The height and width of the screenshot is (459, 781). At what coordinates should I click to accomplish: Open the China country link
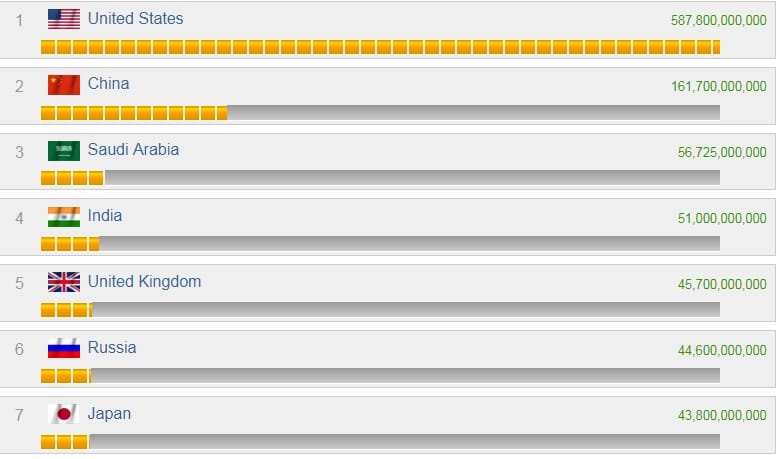108,84
